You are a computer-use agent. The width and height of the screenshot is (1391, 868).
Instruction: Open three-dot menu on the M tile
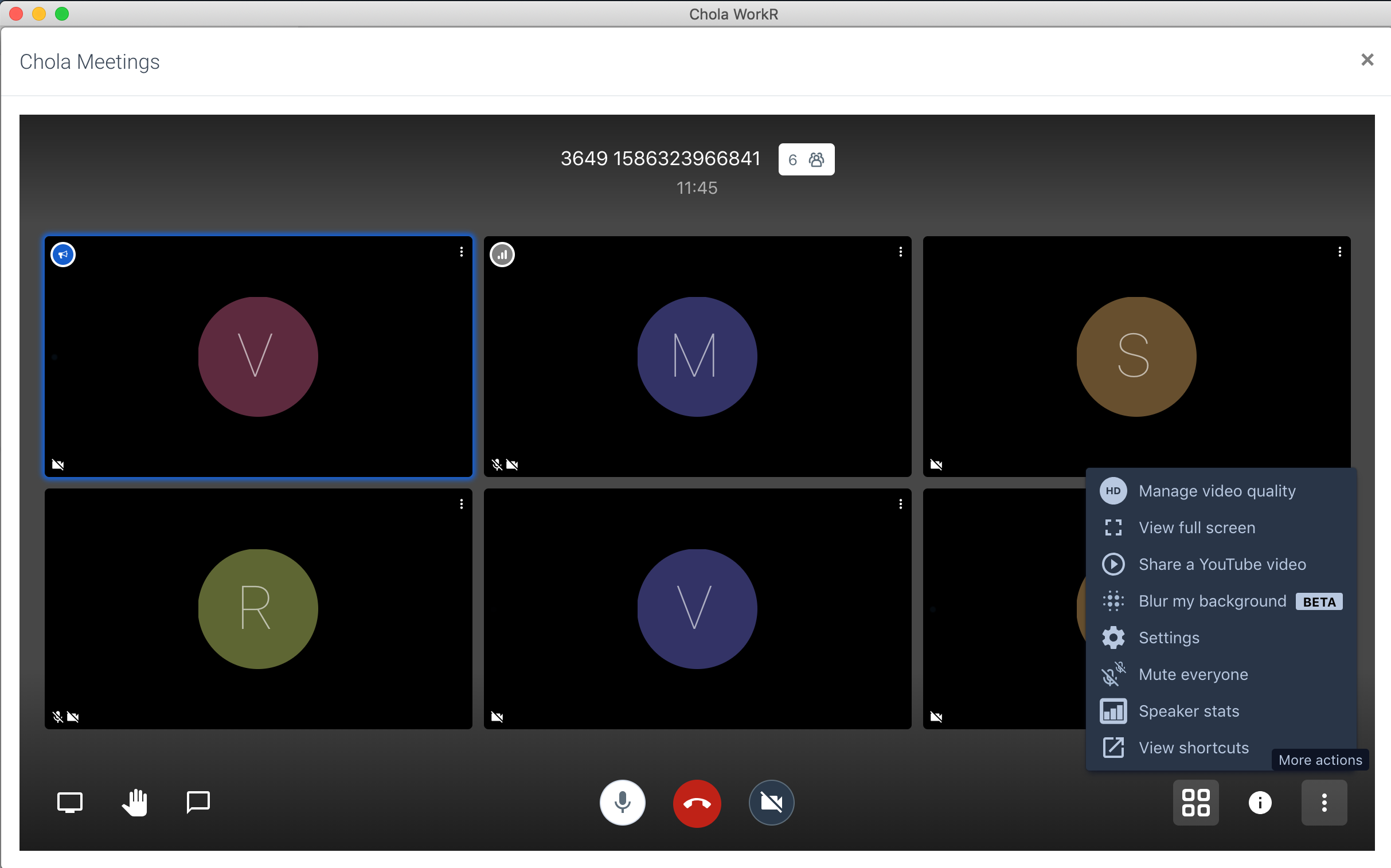900,252
